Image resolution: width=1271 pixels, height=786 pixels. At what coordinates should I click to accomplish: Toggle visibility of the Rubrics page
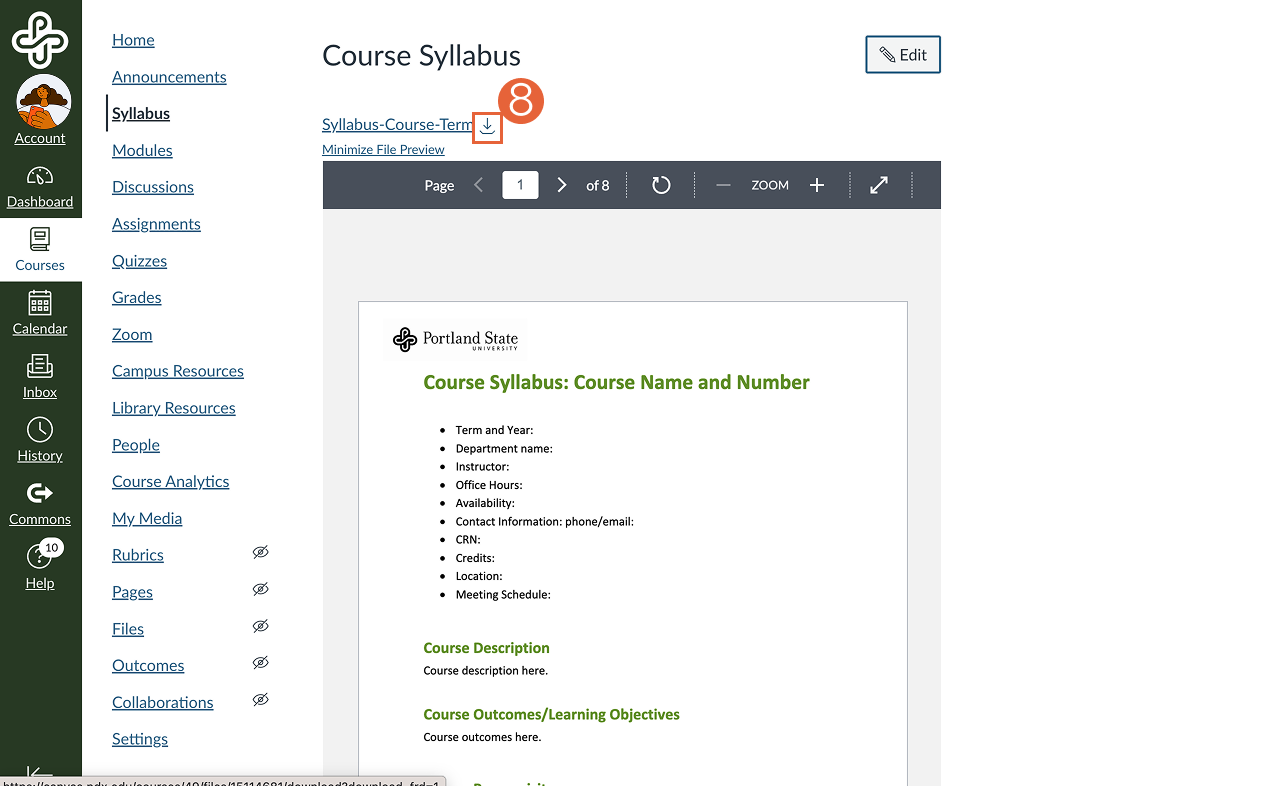pos(260,552)
